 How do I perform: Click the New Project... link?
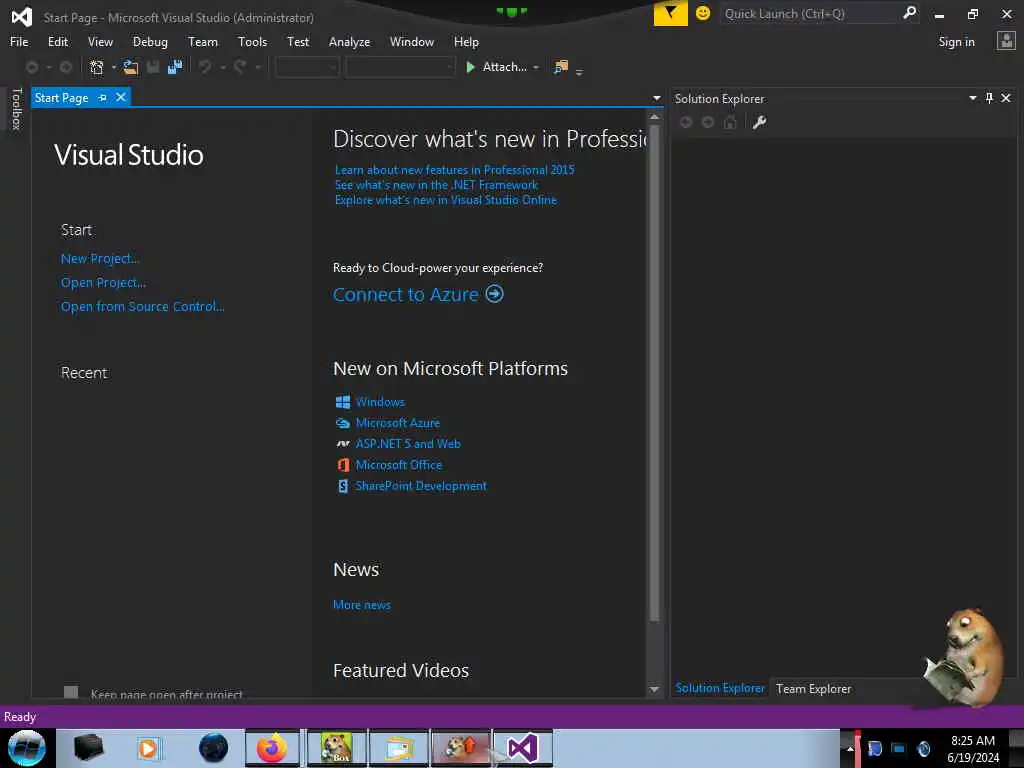click(101, 259)
